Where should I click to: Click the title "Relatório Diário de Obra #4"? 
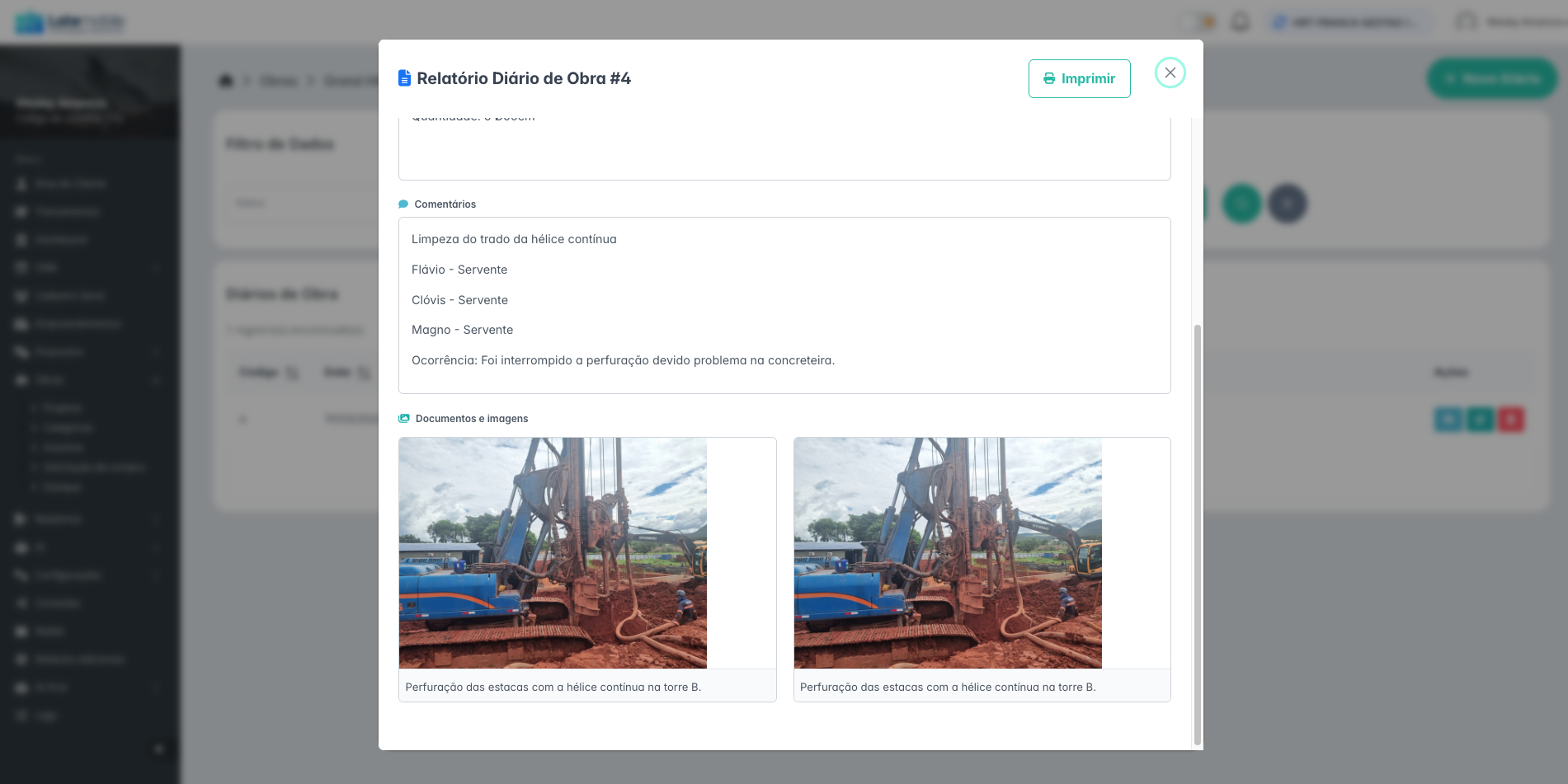tap(524, 78)
